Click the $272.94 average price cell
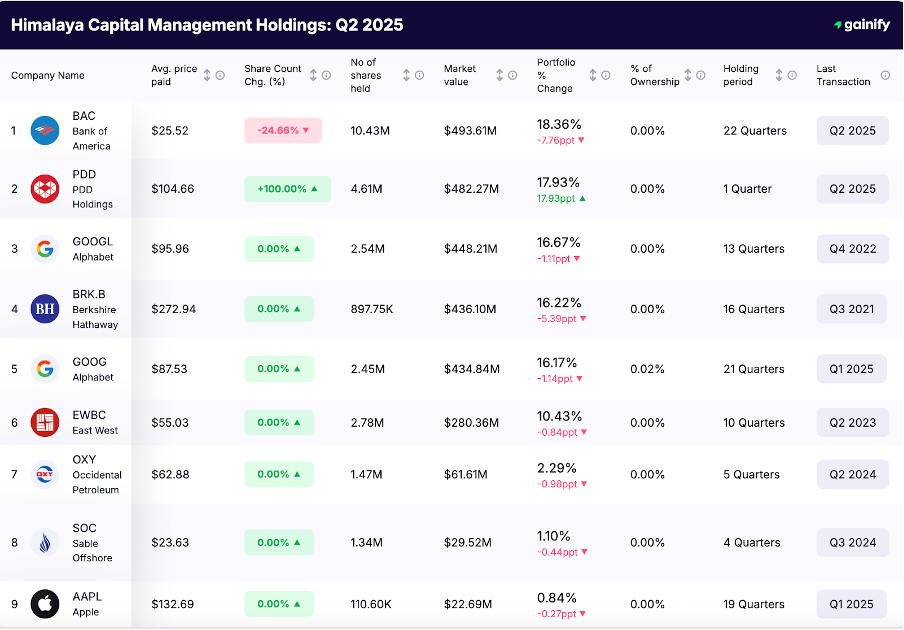This screenshot has height=630, width=904. point(174,309)
